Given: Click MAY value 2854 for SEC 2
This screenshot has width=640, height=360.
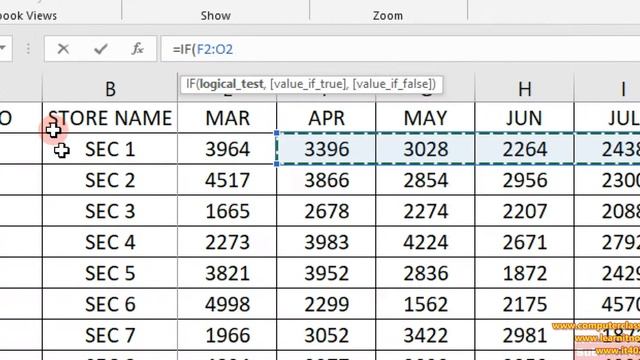Looking at the screenshot, I should 425,180.
